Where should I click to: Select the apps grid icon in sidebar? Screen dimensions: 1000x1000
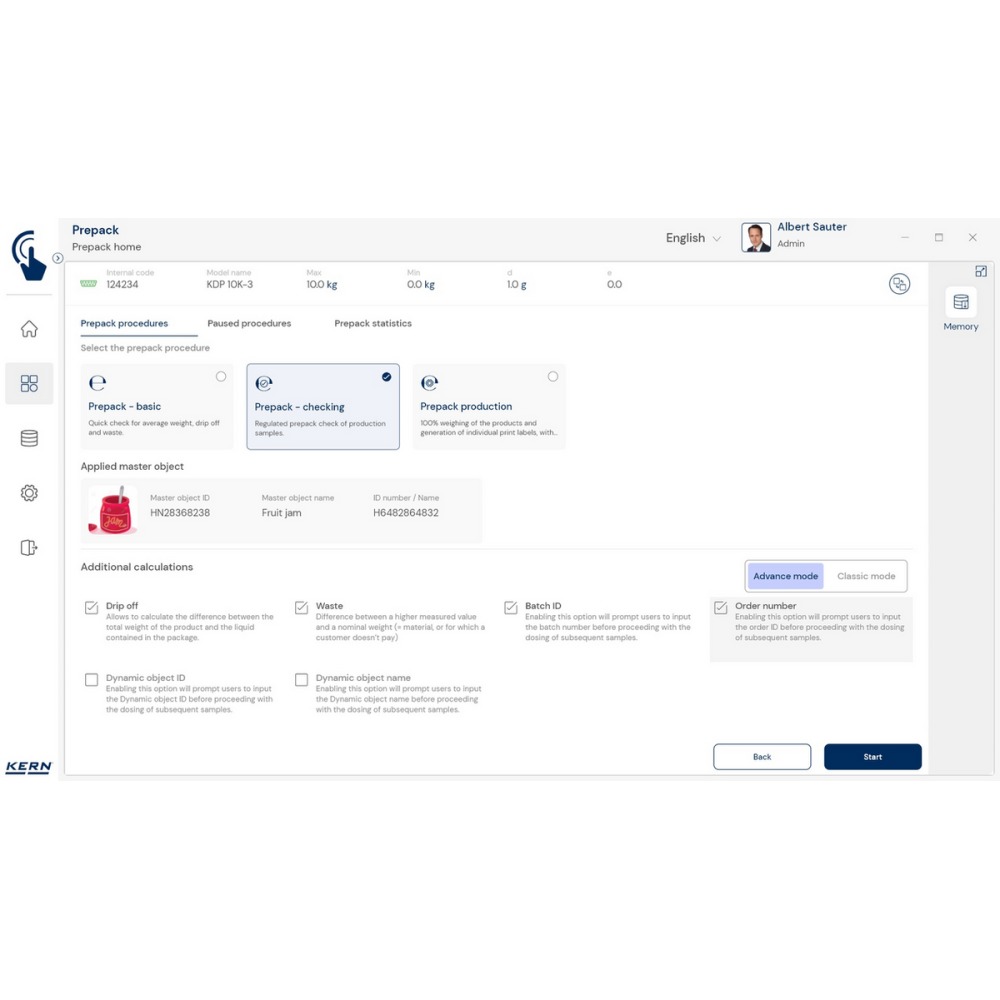point(29,384)
